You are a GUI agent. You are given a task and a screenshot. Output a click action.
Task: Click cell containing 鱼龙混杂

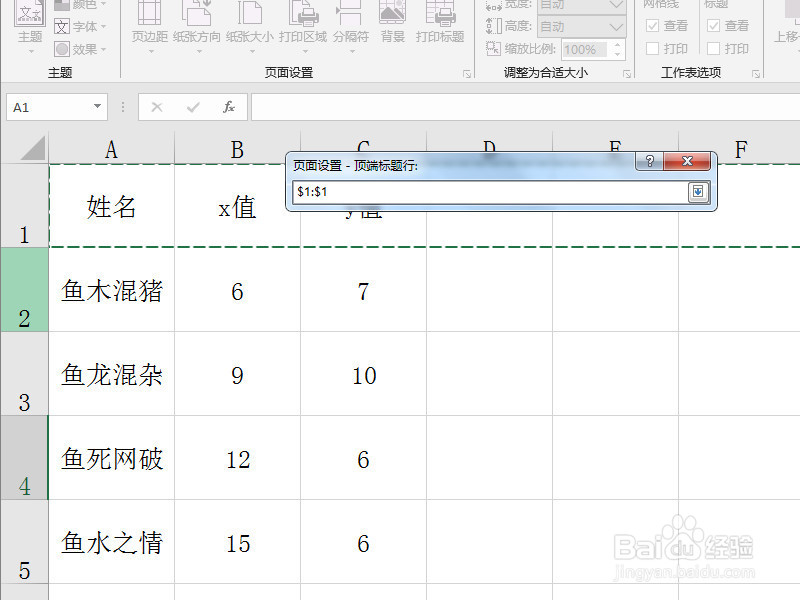pyautogui.click(x=111, y=374)
